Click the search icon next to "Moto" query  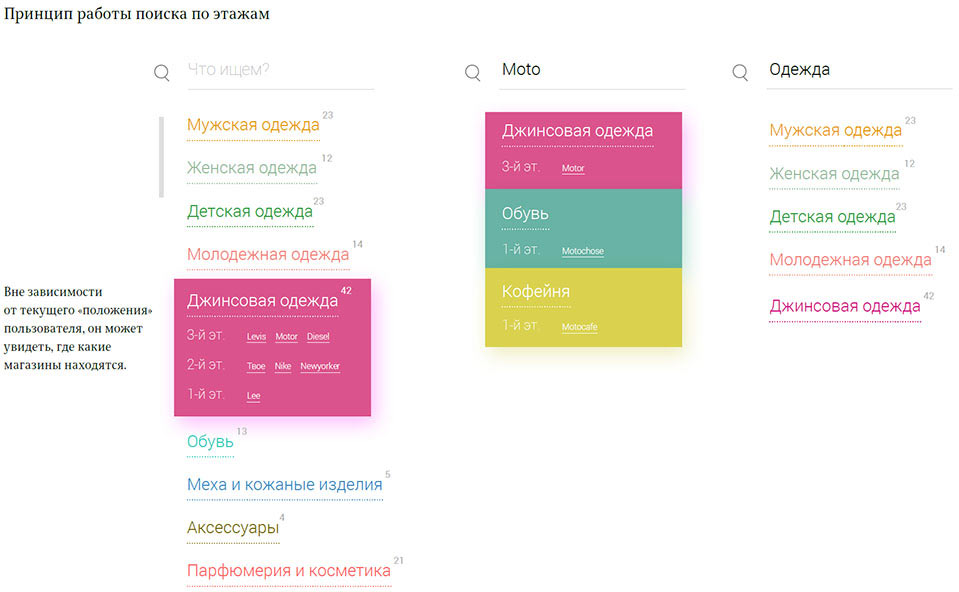pyautogui.click(x=473, y=72)
